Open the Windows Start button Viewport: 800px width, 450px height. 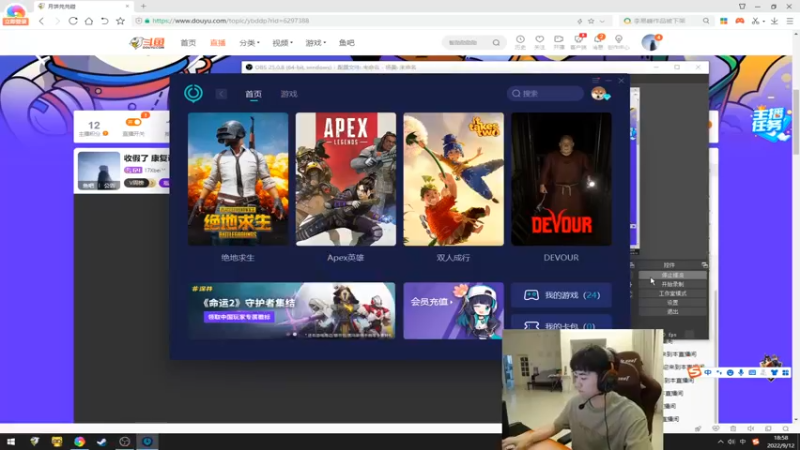point(11,442)
